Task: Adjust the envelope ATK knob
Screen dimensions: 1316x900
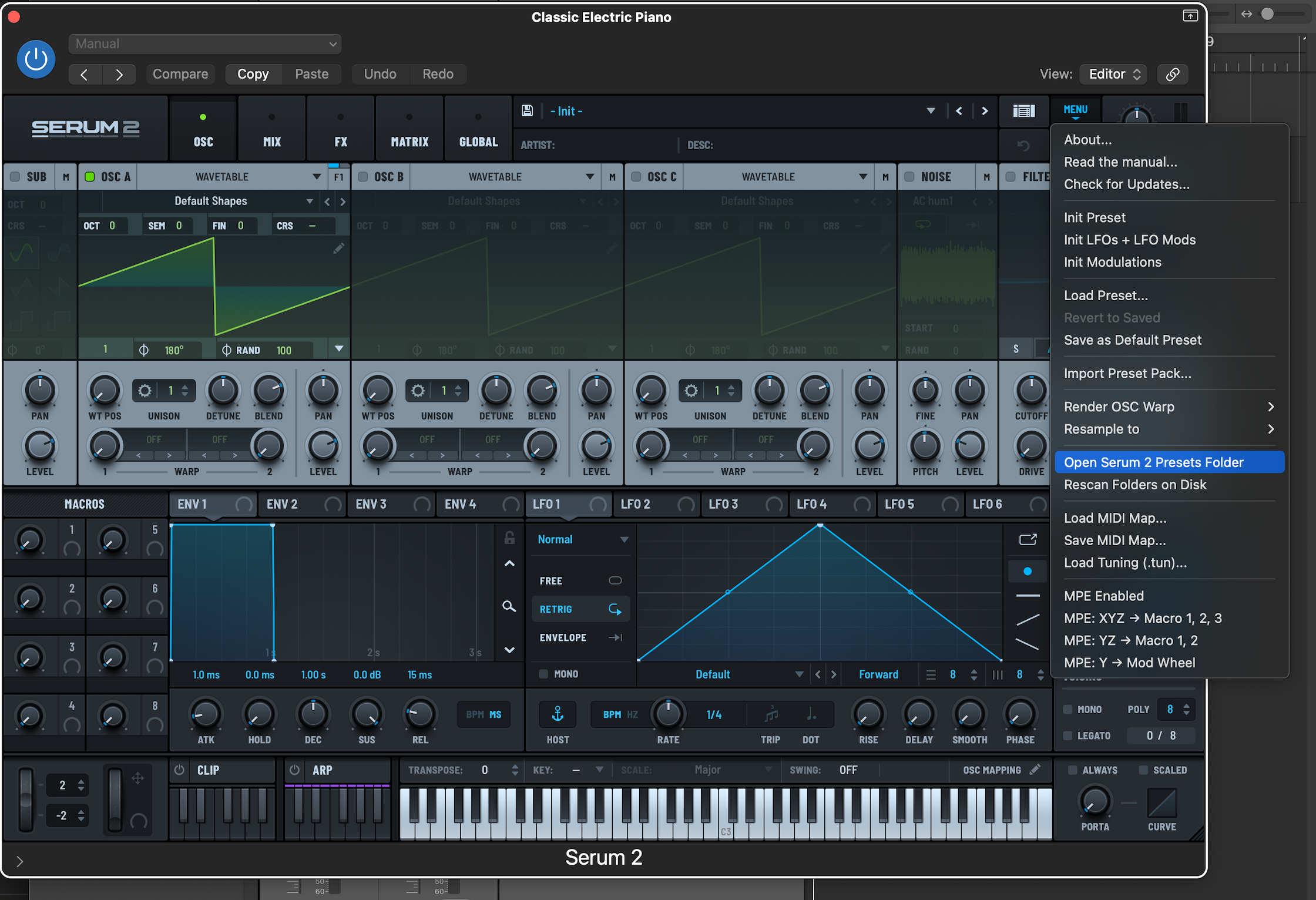Action: tap(206, 714)
